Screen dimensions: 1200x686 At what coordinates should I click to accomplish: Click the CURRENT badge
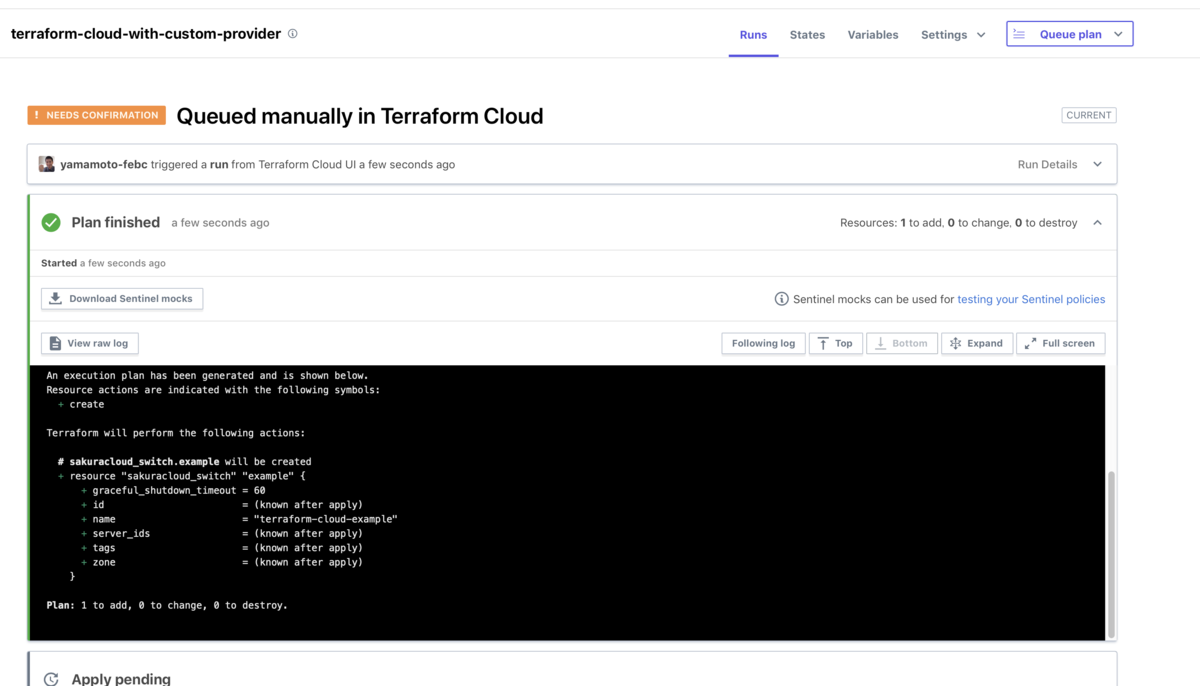pyautogui.click(x=1089, y=115)
